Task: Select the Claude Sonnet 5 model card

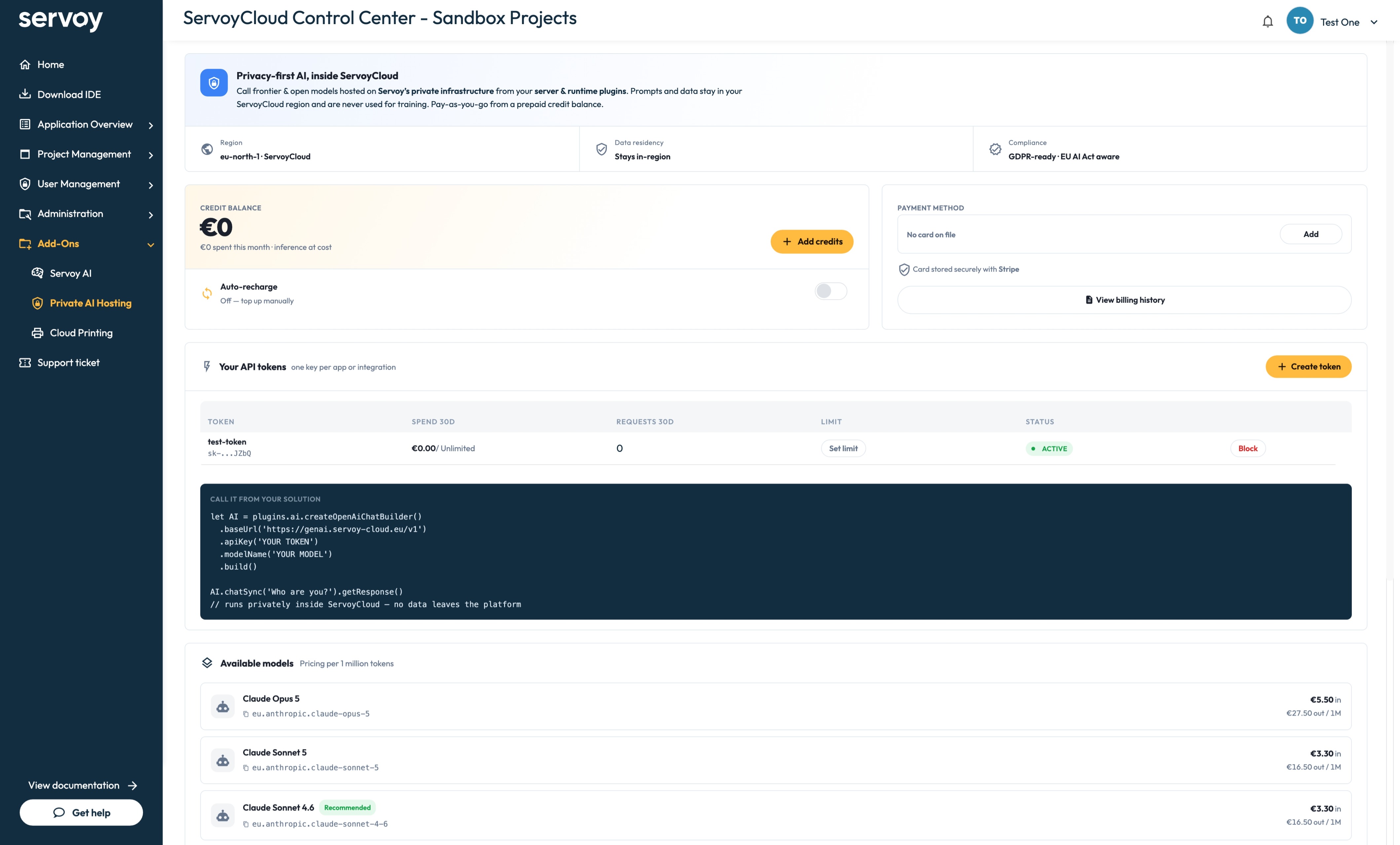Action: coord(776,760)
